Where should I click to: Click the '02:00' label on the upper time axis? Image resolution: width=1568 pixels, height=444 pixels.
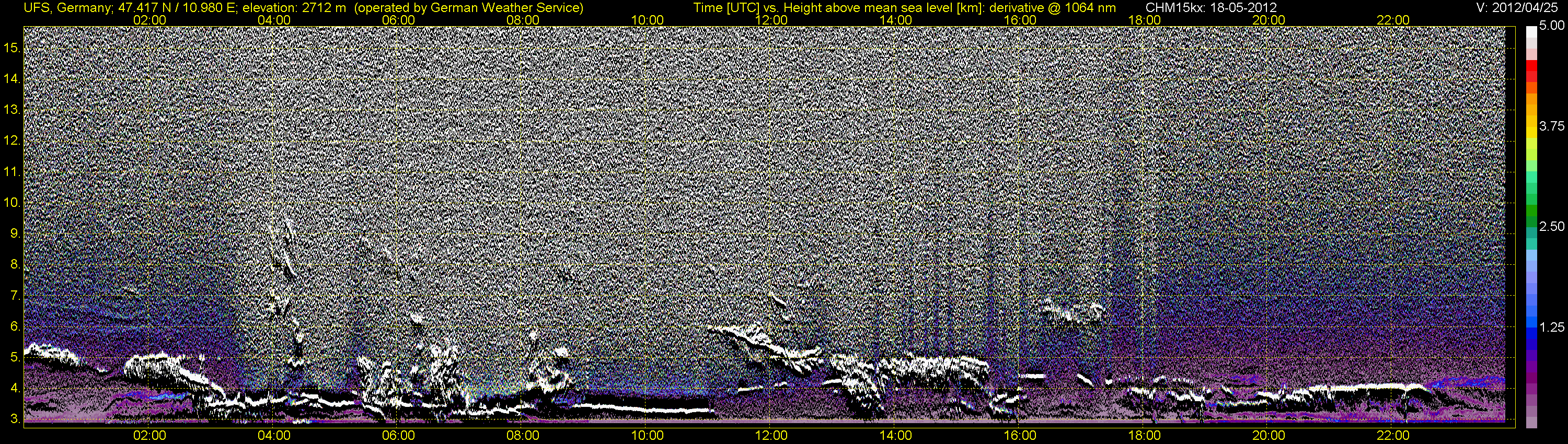149,20
